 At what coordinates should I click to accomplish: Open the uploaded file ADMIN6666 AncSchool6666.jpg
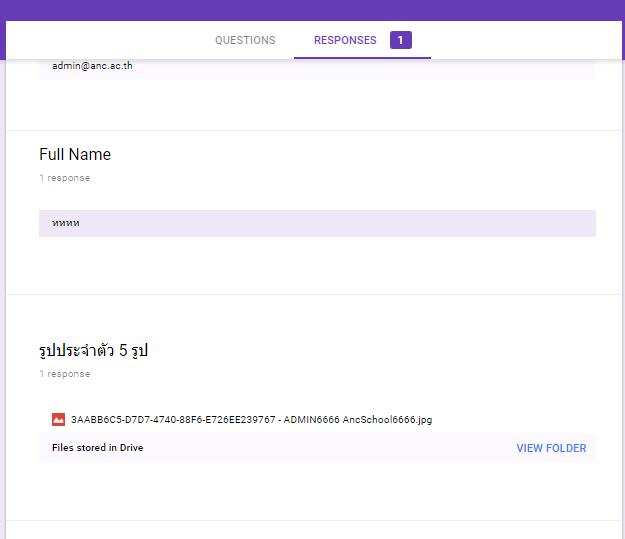[252, 419]
